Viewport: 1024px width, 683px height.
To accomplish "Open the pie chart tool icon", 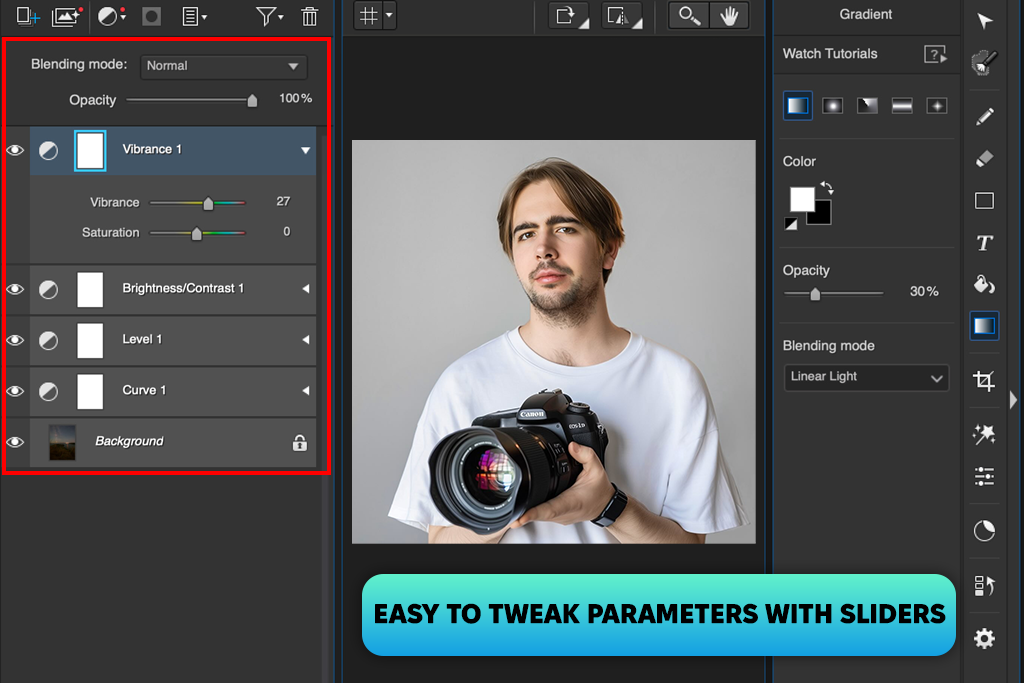I will (984, 531).
